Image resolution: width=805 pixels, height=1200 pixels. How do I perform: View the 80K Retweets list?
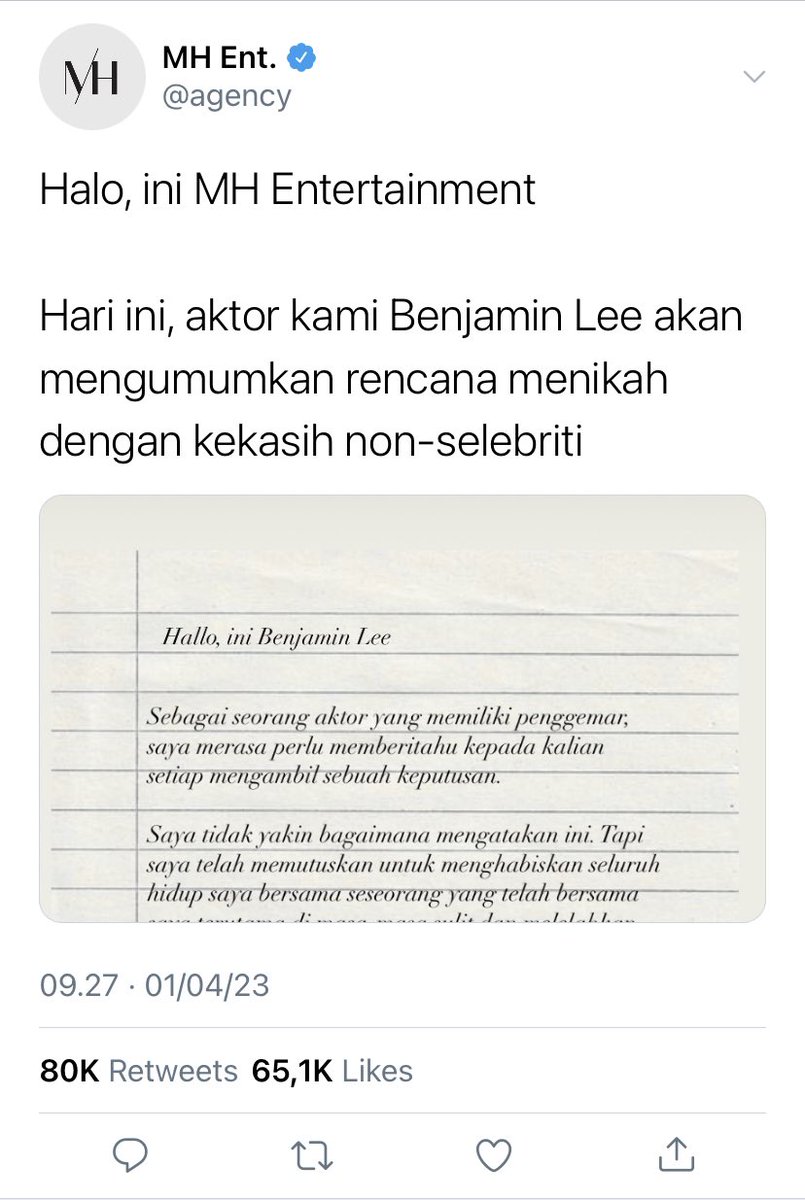click(139, 1071)
